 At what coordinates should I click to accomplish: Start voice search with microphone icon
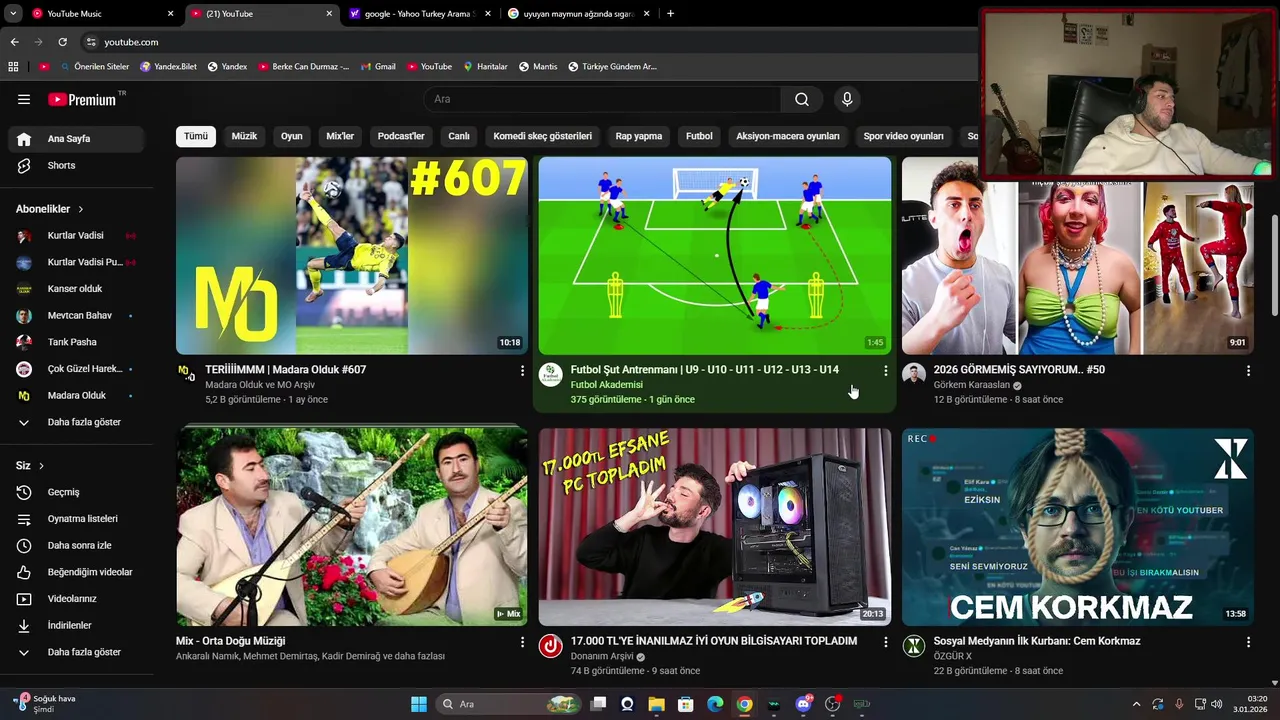[847, 99]
